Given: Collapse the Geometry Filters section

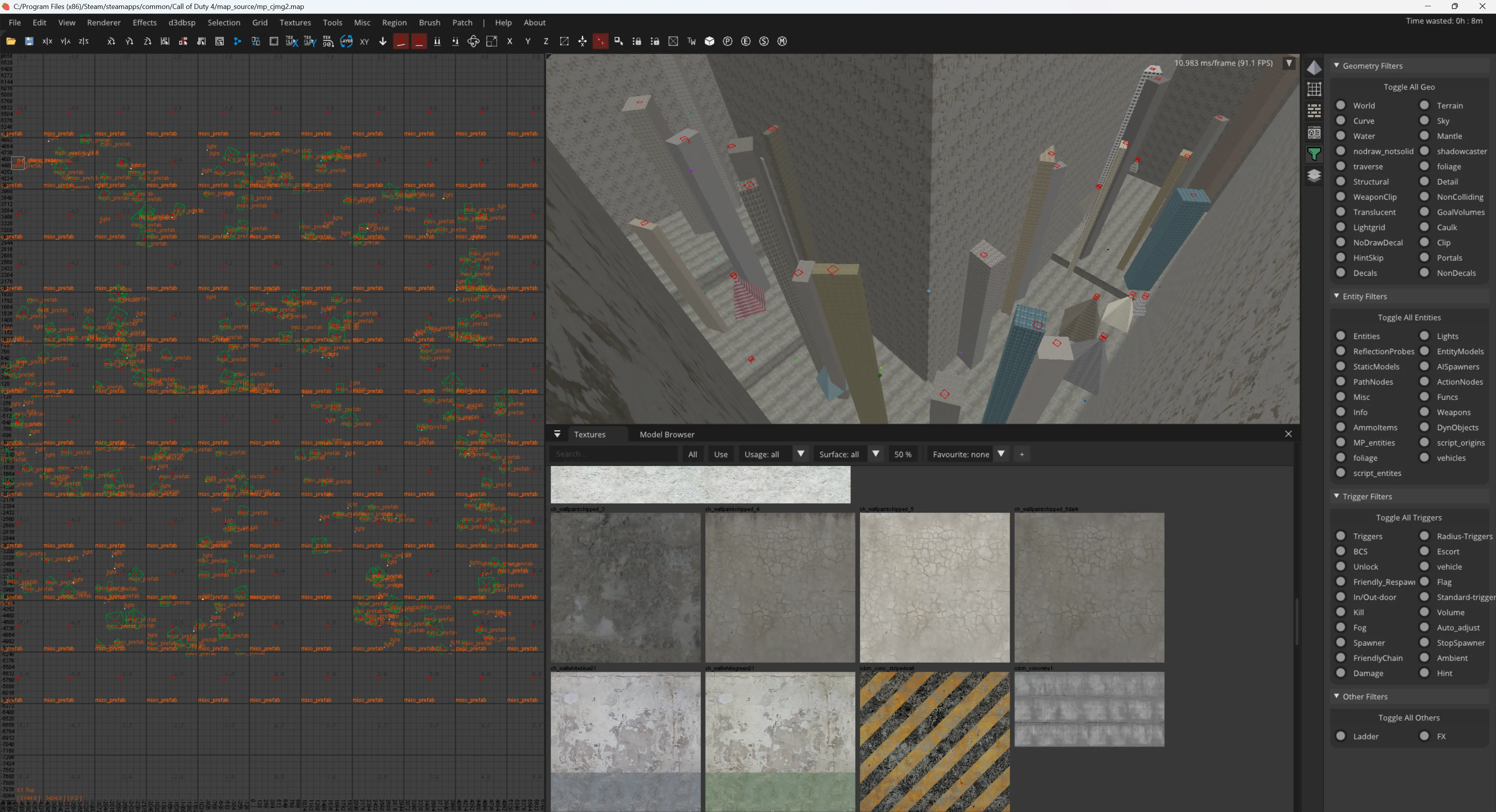Looking at the screenshot, I should click(x=1336, y=66).
